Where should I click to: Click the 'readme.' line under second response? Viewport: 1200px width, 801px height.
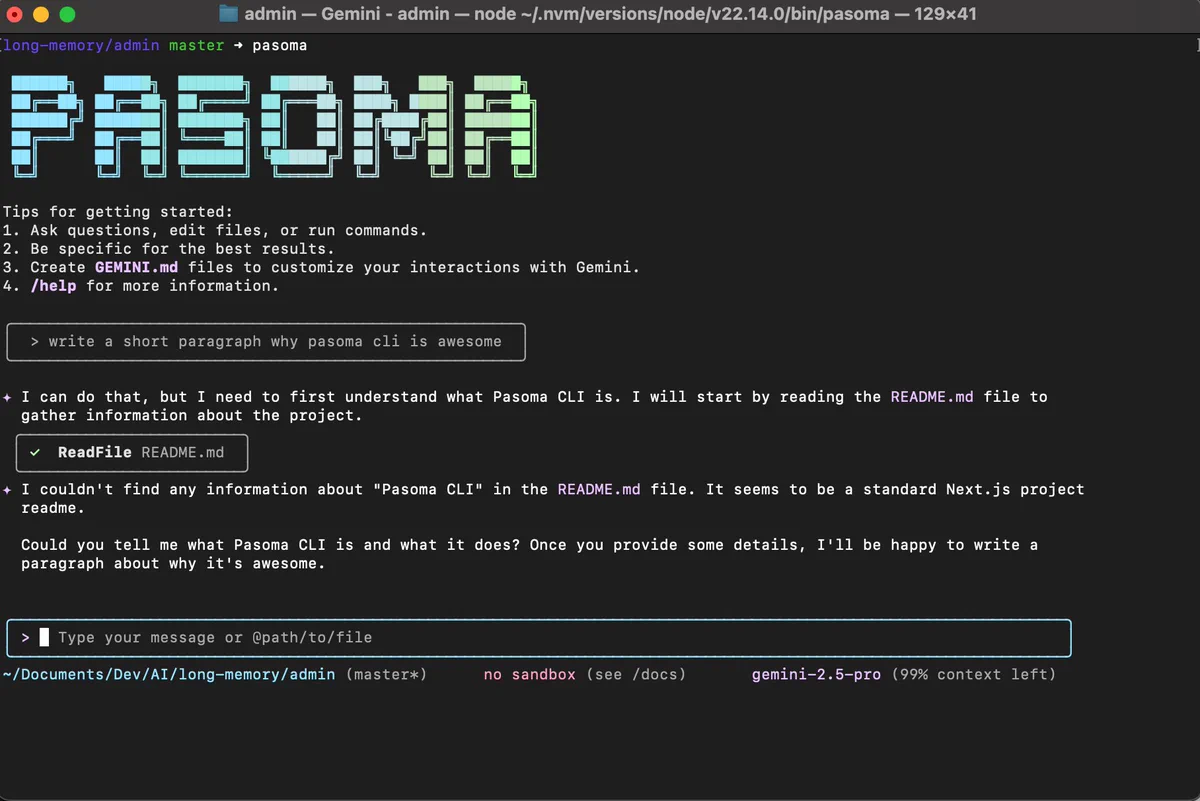[x=53, y=508]
